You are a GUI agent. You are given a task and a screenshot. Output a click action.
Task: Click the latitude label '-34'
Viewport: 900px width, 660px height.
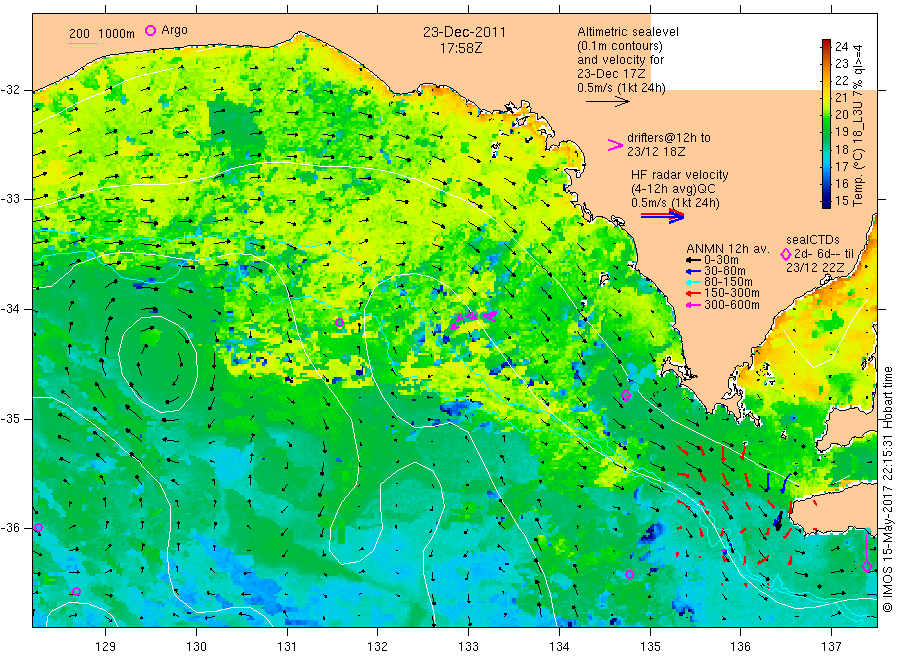[x=10, y=309]
